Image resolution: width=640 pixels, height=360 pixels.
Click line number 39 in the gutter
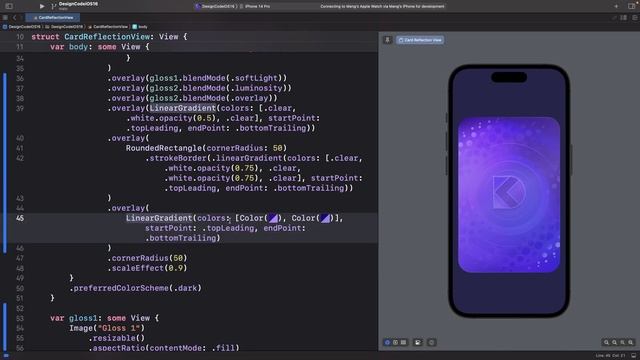point(20,108)
